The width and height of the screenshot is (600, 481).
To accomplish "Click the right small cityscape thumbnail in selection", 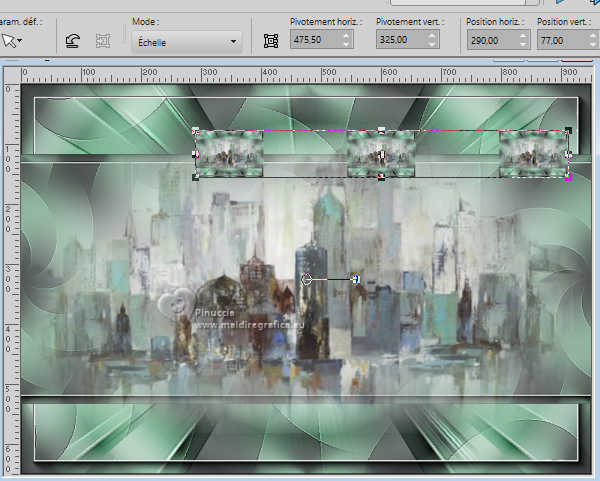I will click(533, 154).
